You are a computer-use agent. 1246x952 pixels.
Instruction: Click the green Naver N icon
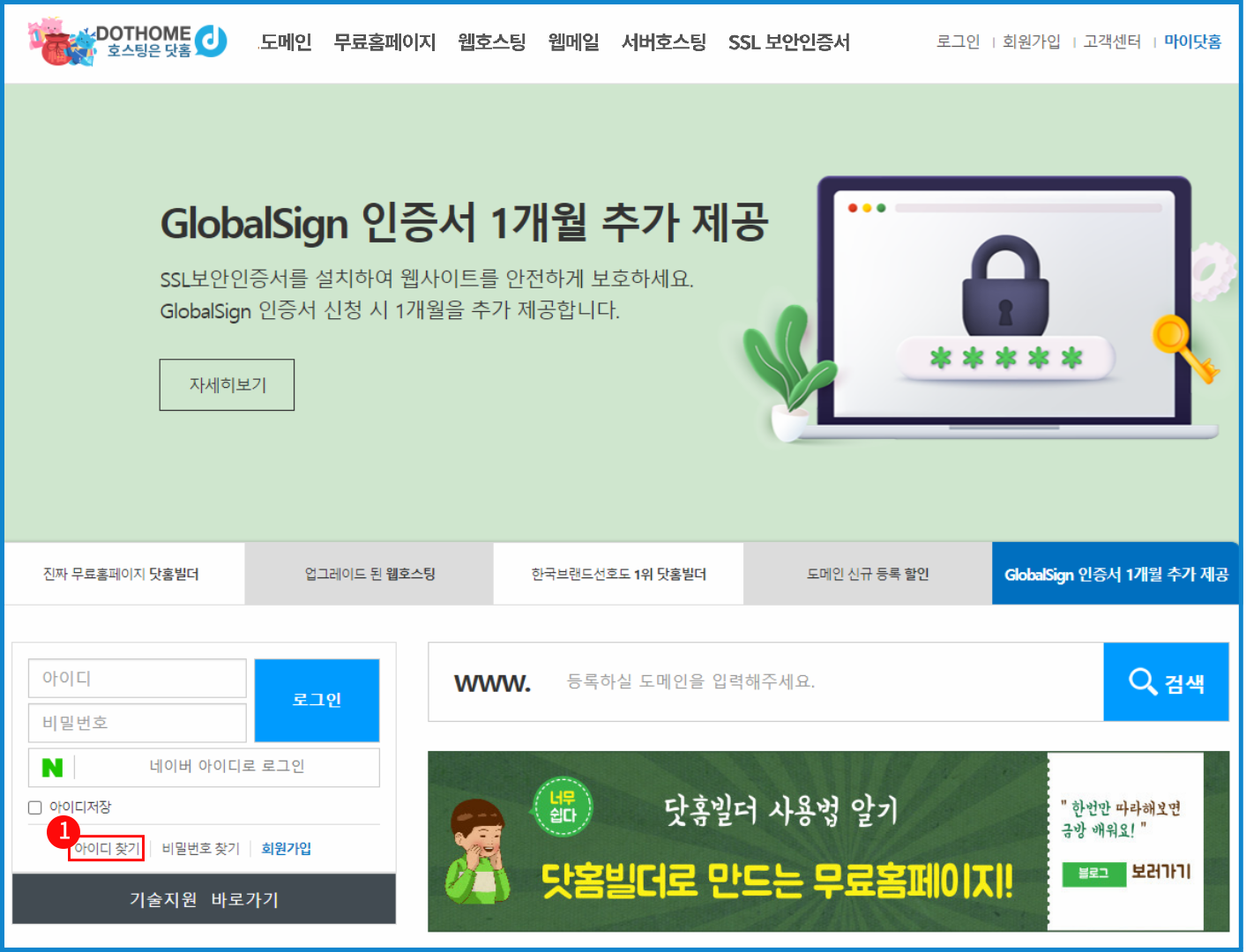coord(53,768)
